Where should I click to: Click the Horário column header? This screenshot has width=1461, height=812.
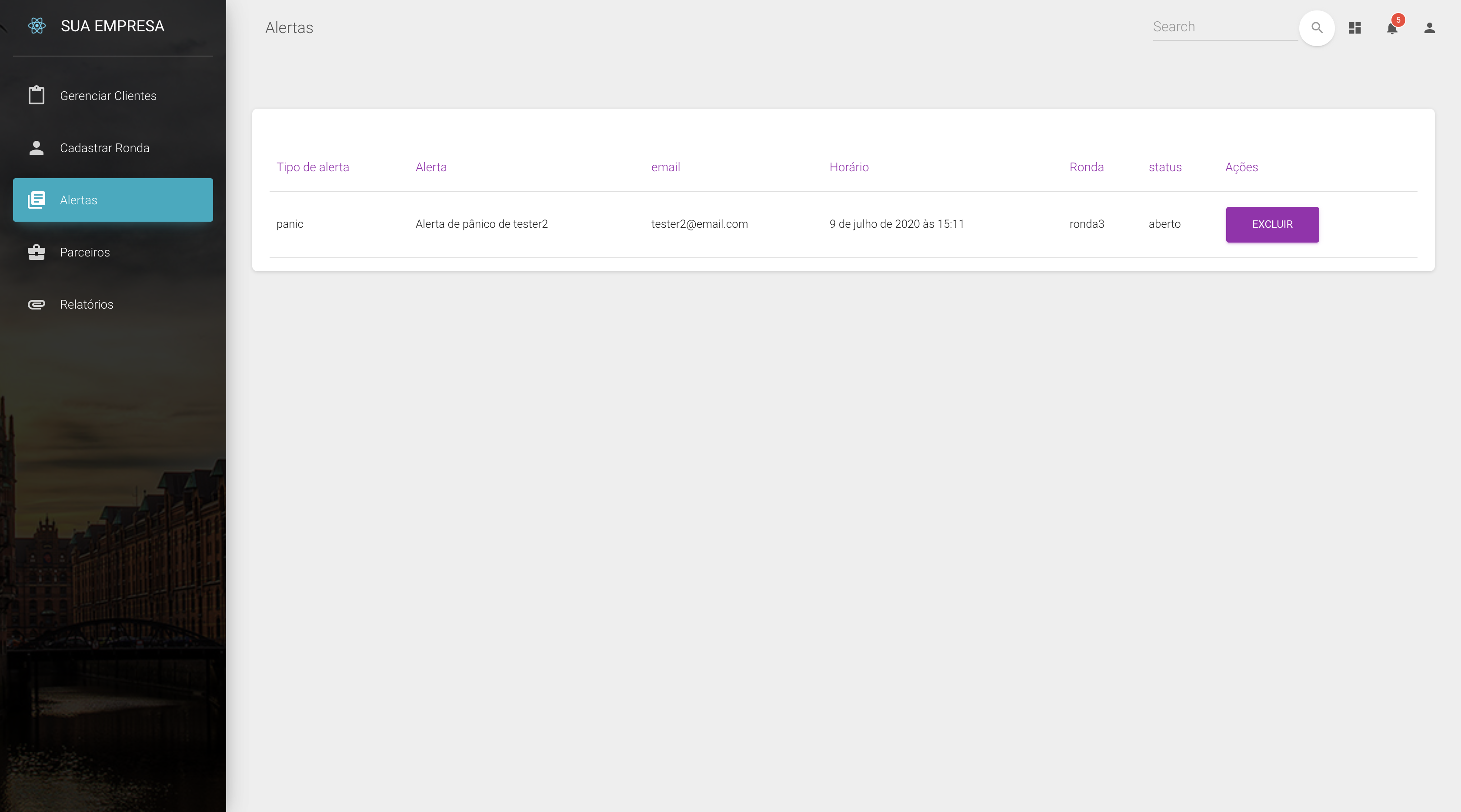pos(849,167)
